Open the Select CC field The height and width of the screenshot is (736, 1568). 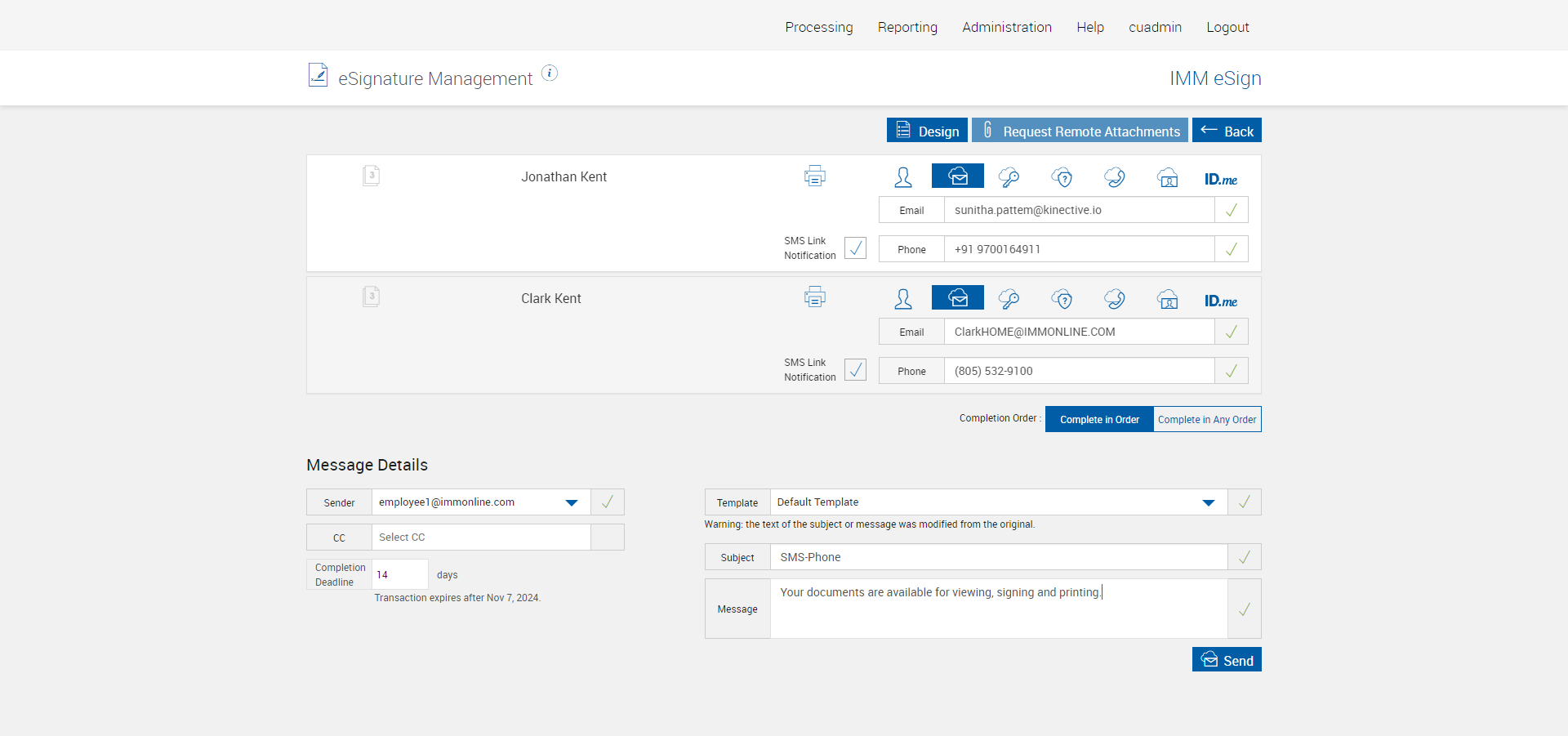pos(480,538)
